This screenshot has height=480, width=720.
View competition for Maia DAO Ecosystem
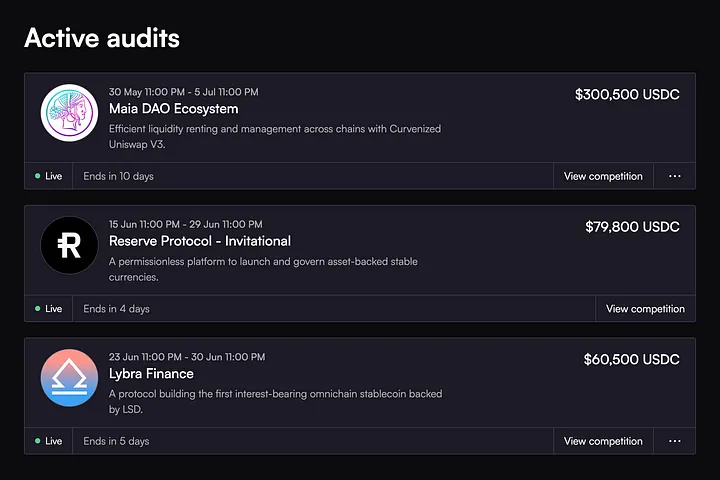coord(603,176)
